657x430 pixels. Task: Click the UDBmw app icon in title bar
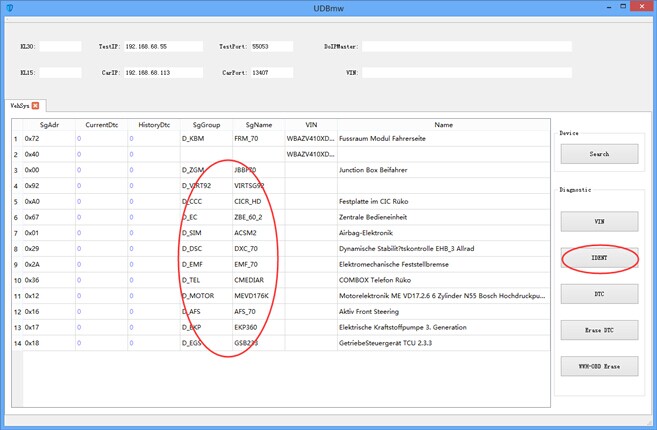click(9, 8)
